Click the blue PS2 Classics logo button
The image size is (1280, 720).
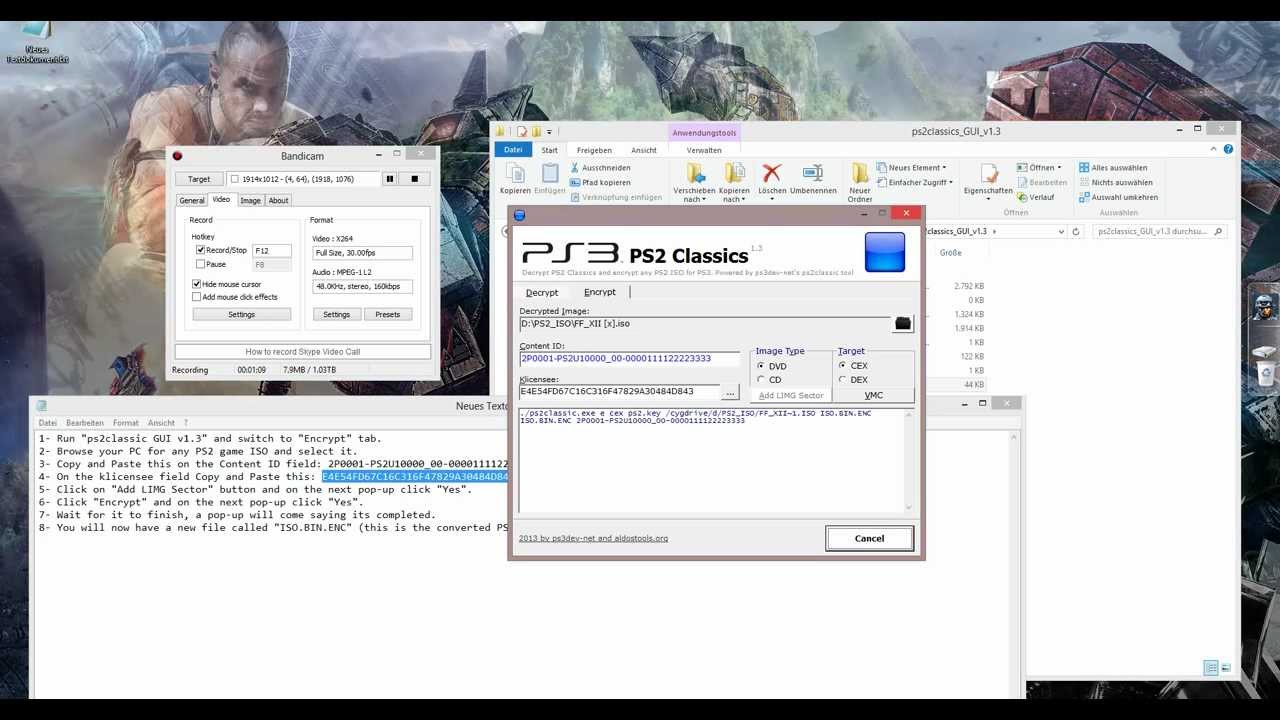point(885,252)
